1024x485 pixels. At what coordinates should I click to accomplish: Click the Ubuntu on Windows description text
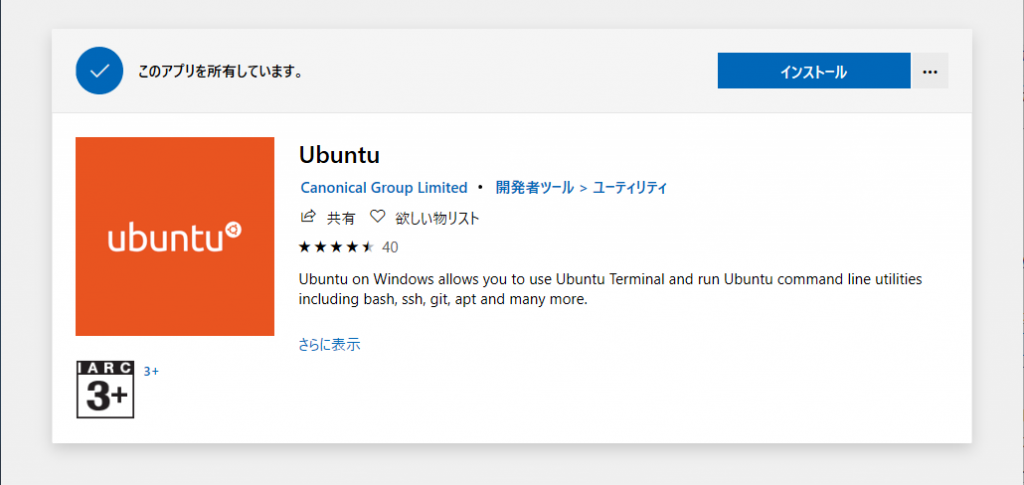click(x=611, y=290)
